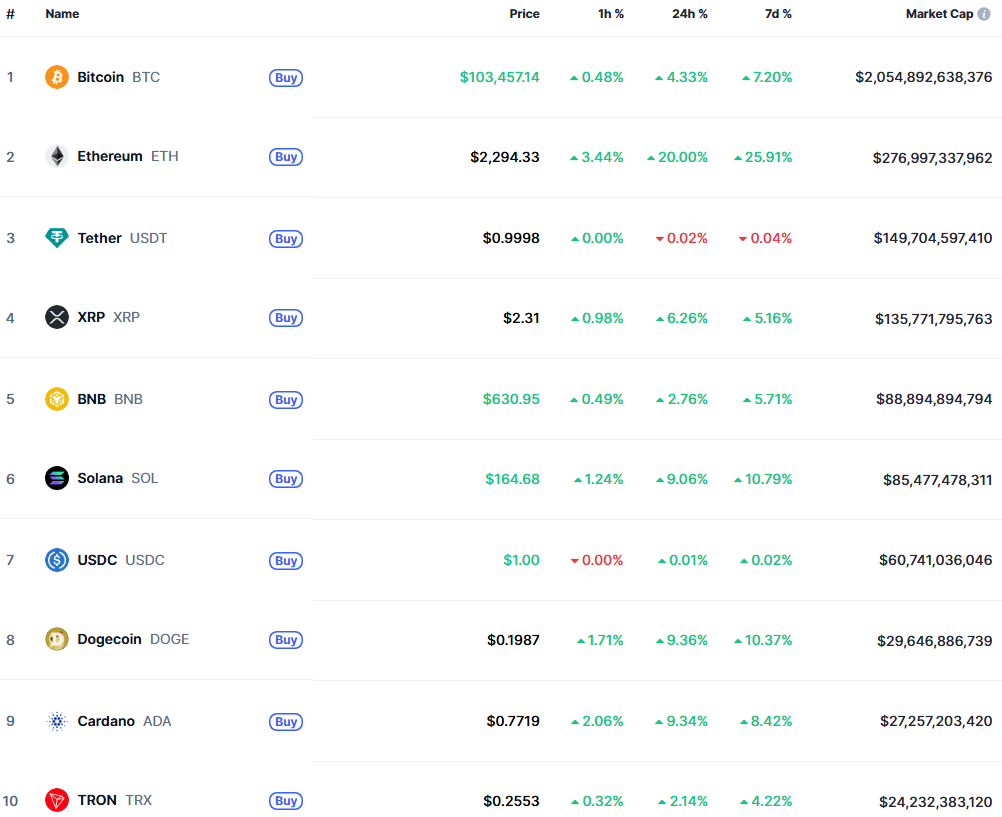Click the Solana logo icon
This screenshot has width=1002, height=817.
pyautogui.click(x=57, y=478)
